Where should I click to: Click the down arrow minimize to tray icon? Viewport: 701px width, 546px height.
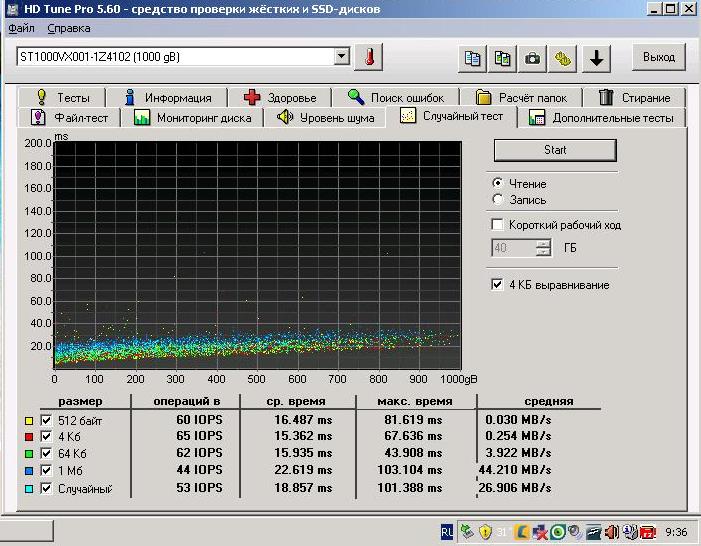tap(597, 58)
